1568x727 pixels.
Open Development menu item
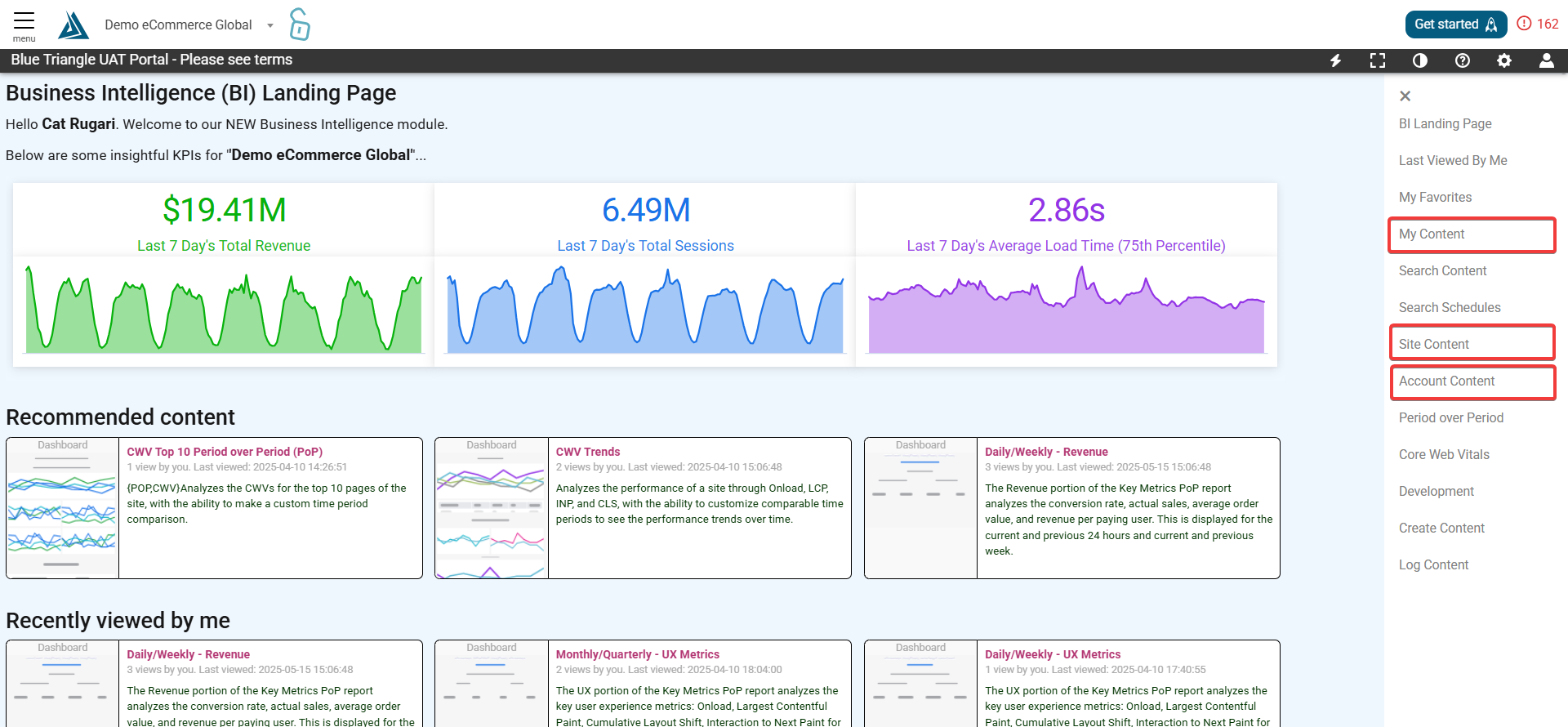pos(1436,491)
